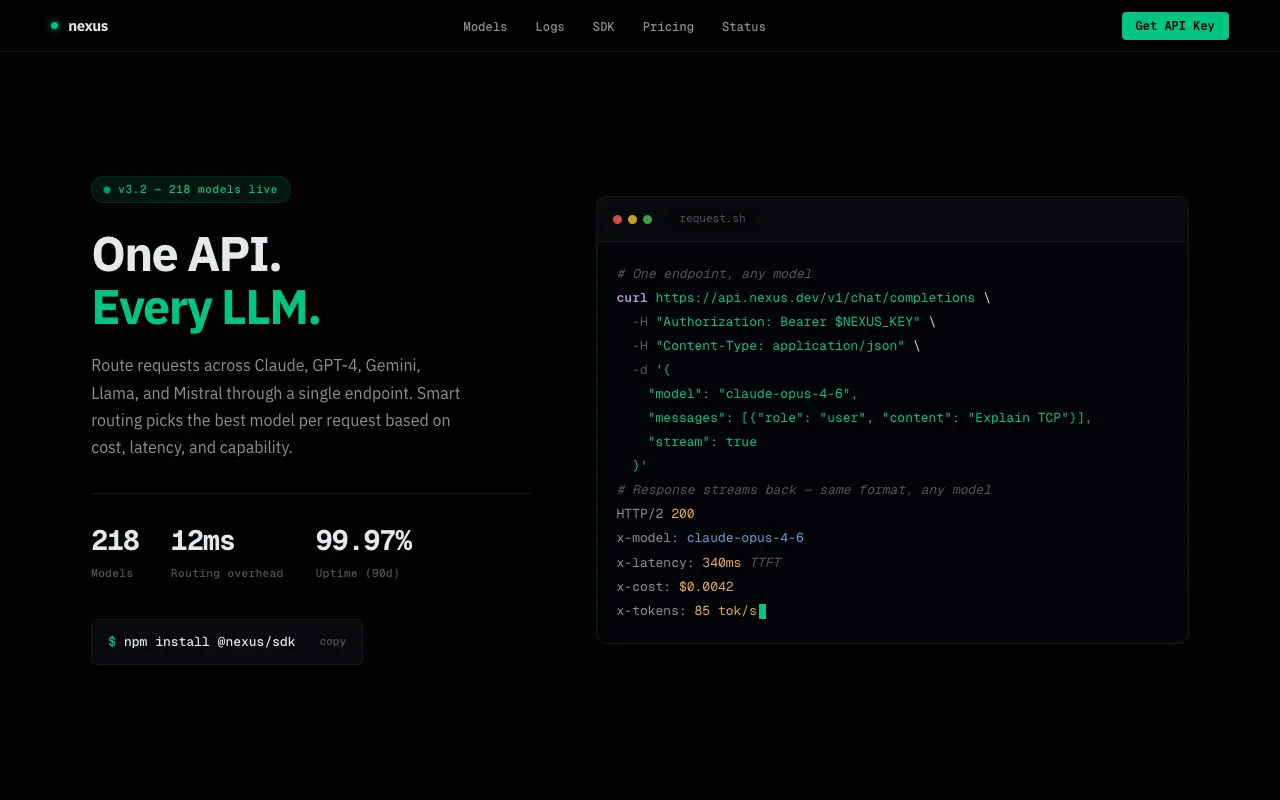Click the green nexus logo dot
Screen dimensions: 1280x800
[x=54, y=26]
